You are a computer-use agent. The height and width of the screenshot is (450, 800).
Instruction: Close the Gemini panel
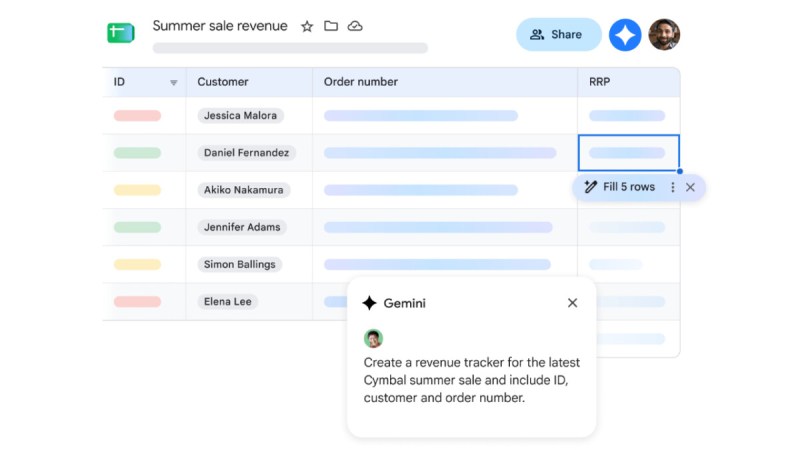click(572, 303)
